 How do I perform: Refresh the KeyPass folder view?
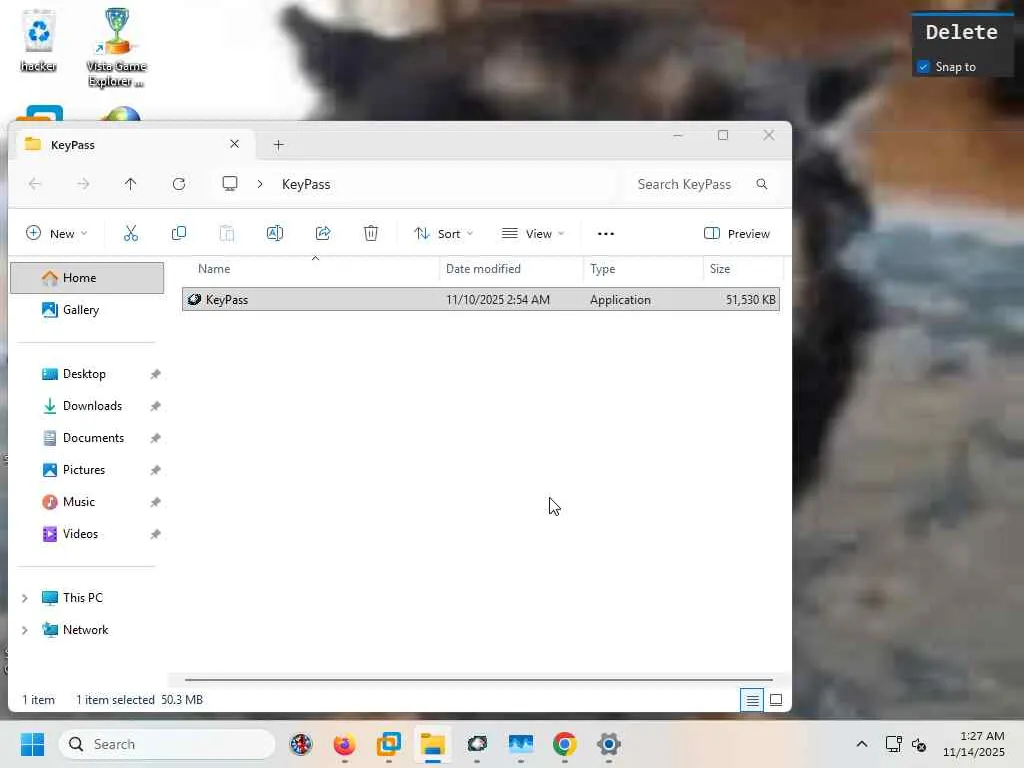179,184
